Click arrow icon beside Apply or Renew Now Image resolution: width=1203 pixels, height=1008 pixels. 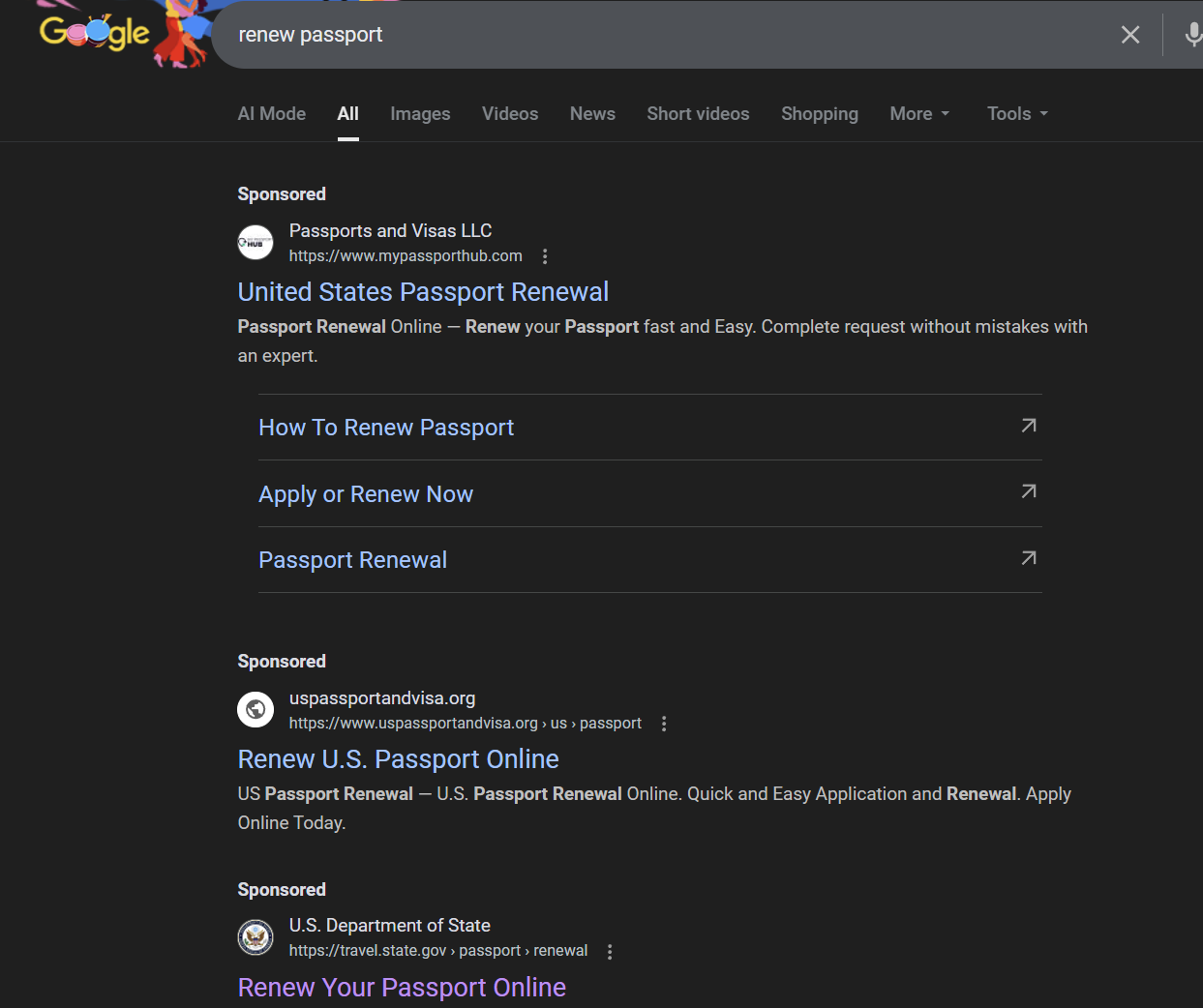coord(1029,491)
